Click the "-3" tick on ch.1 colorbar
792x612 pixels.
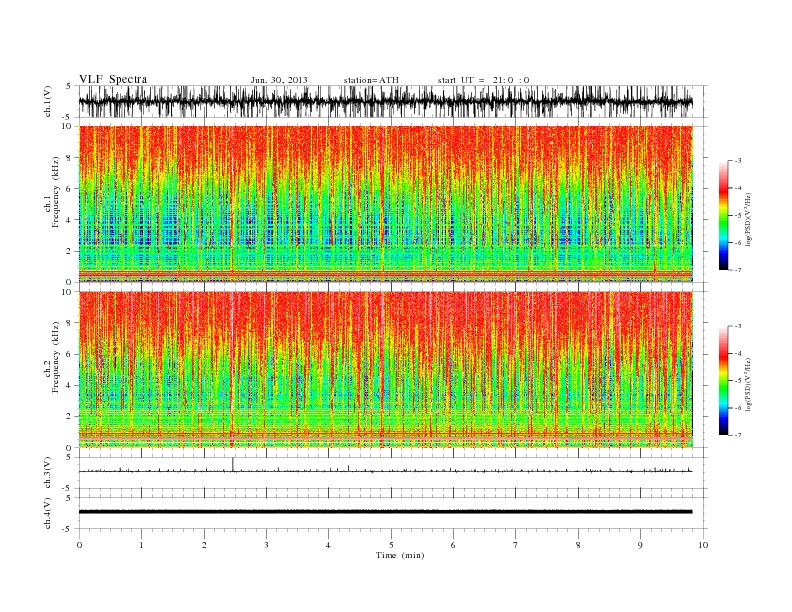pos(737,161)
